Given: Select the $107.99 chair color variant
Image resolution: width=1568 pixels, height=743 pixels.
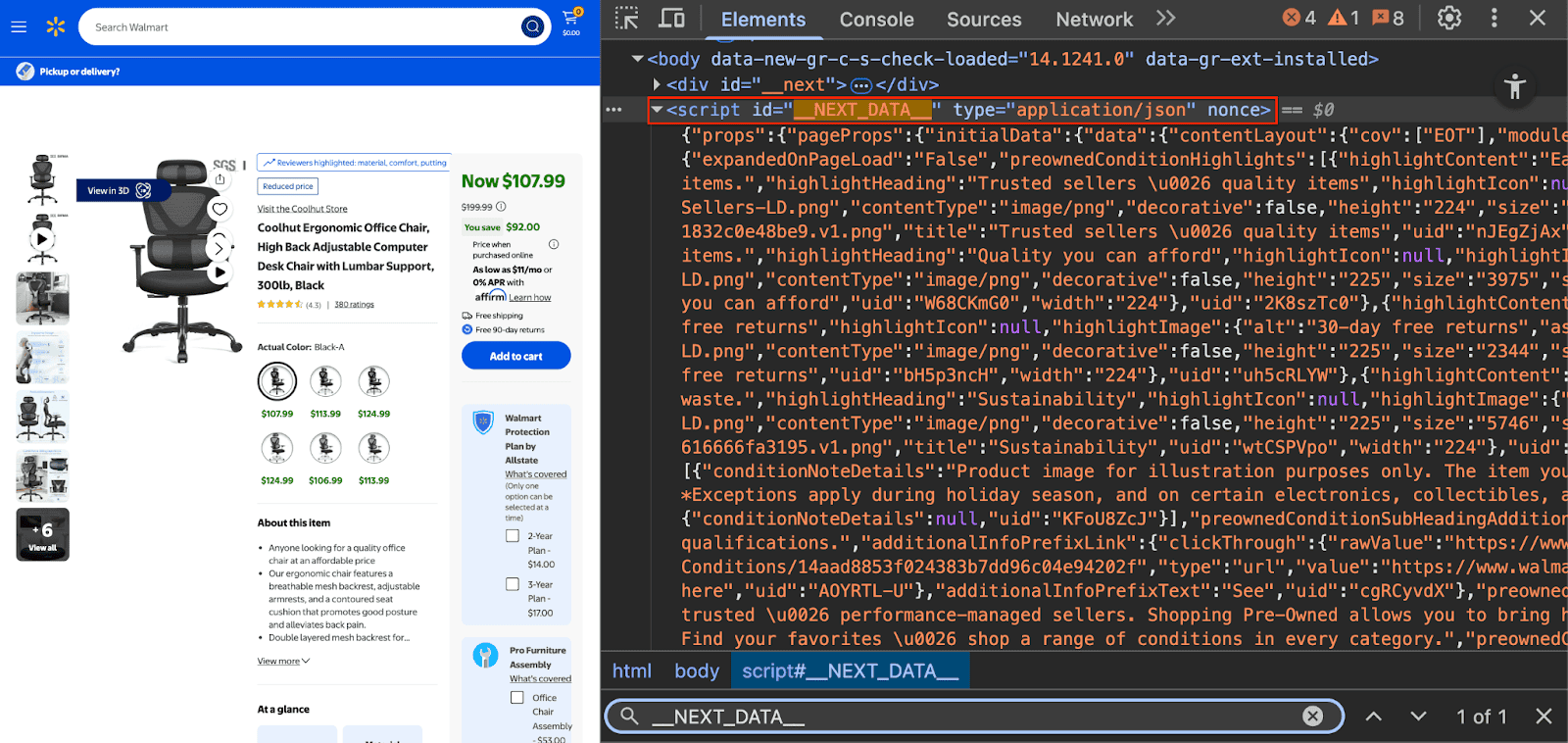Looking at the screenshot, I should pyautogui.click(x=277, y=381).
